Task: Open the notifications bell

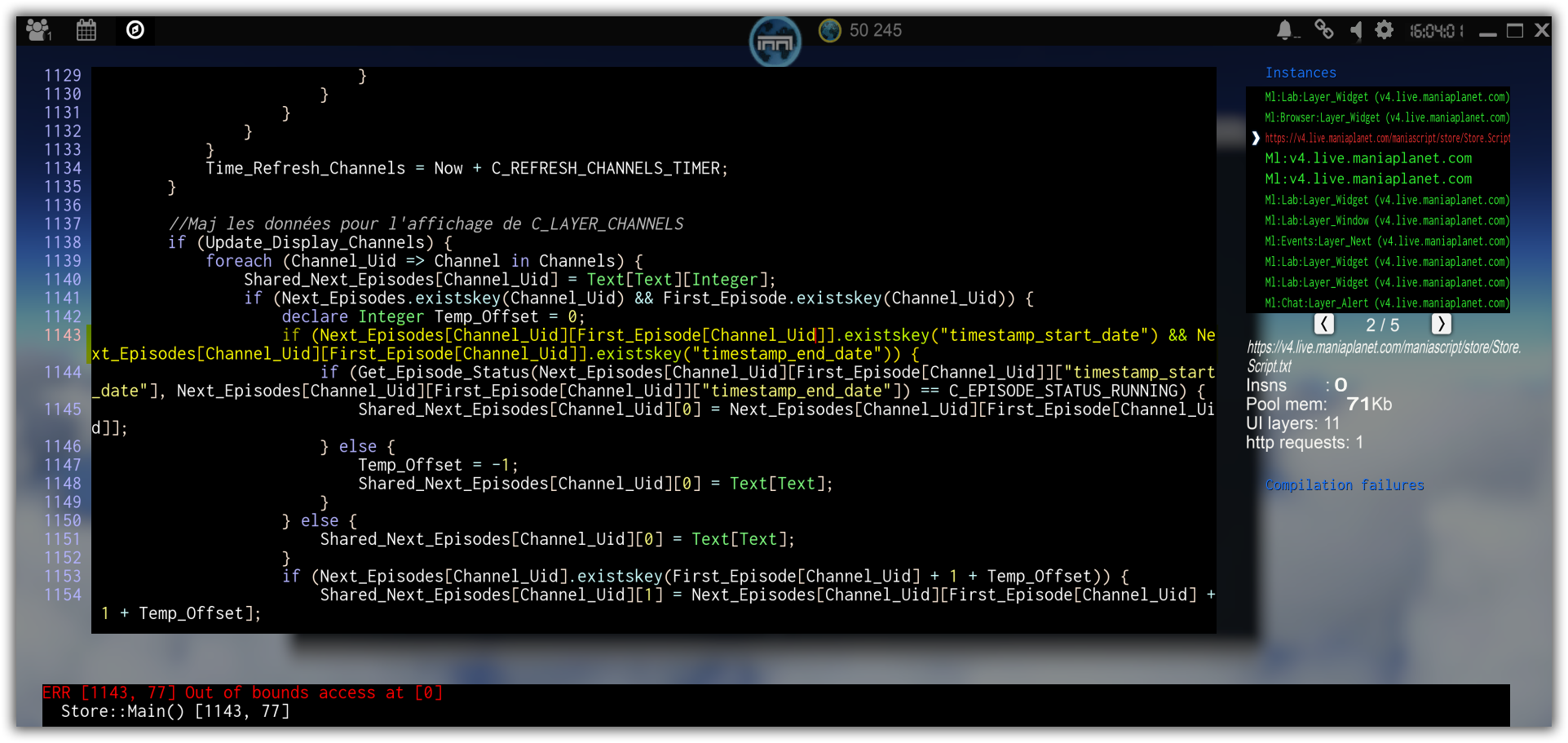Action: click(1285, 30)
